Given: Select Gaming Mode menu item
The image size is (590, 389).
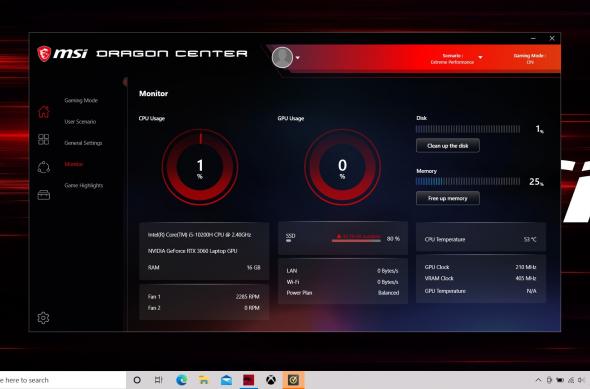Looking at the screenshot, I should (81, 100).
